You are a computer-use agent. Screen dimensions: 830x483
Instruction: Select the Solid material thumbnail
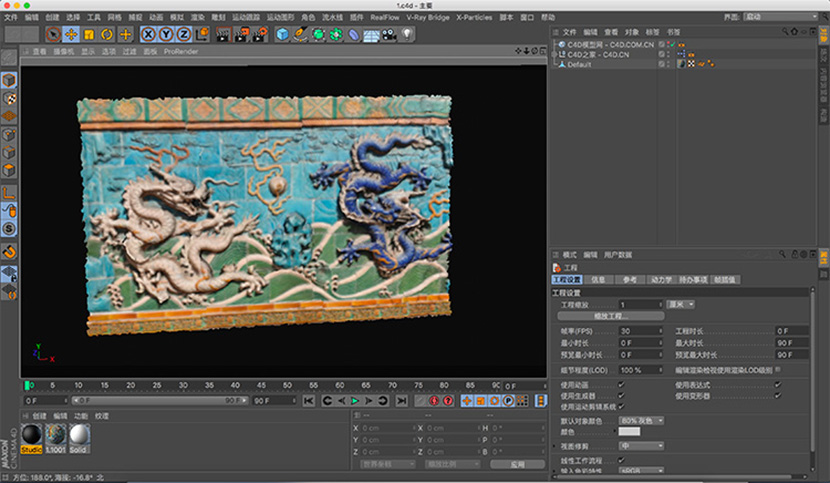pos(78,438)
